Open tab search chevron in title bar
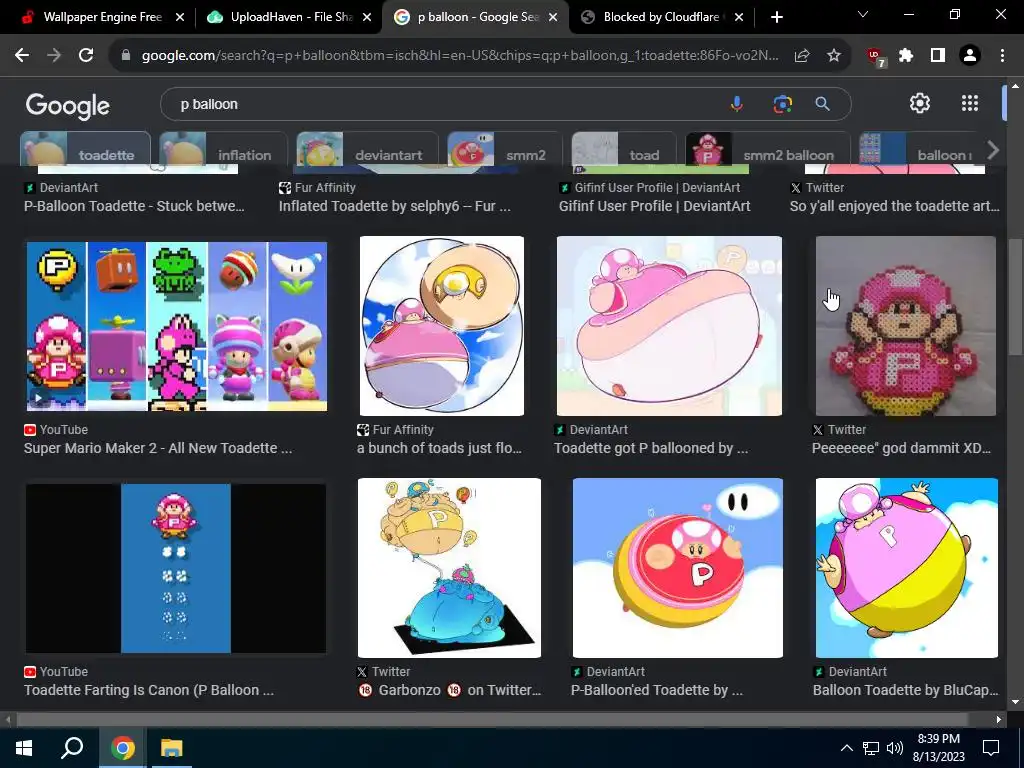1024x768 pixels. [863, 14]
